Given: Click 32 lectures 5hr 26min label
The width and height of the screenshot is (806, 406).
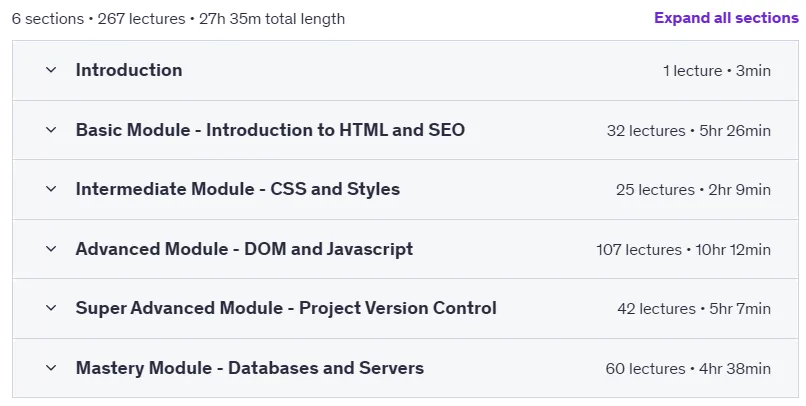Looking at the screenshot, I should tap(689, 131).
